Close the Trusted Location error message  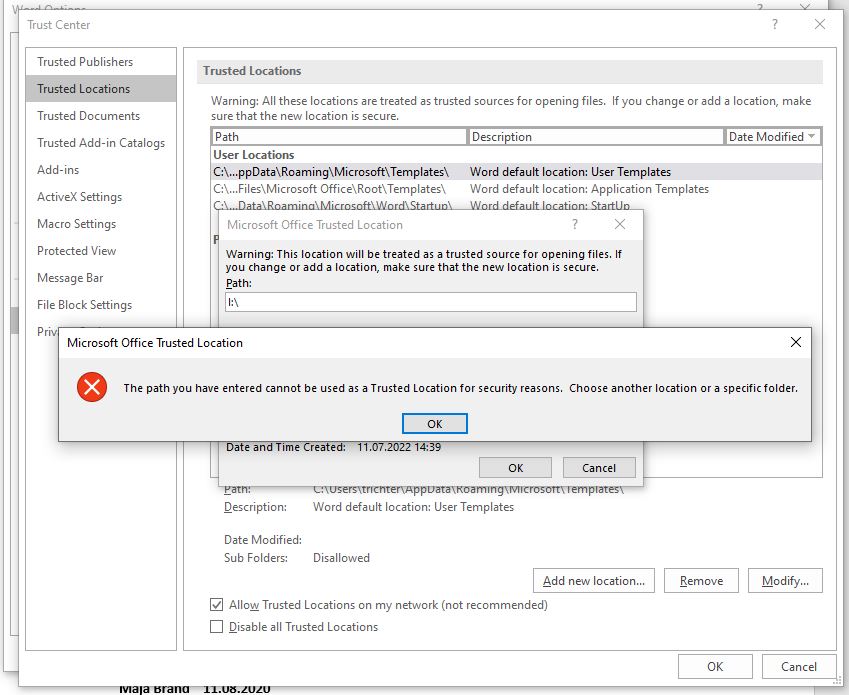pos(795,342)
